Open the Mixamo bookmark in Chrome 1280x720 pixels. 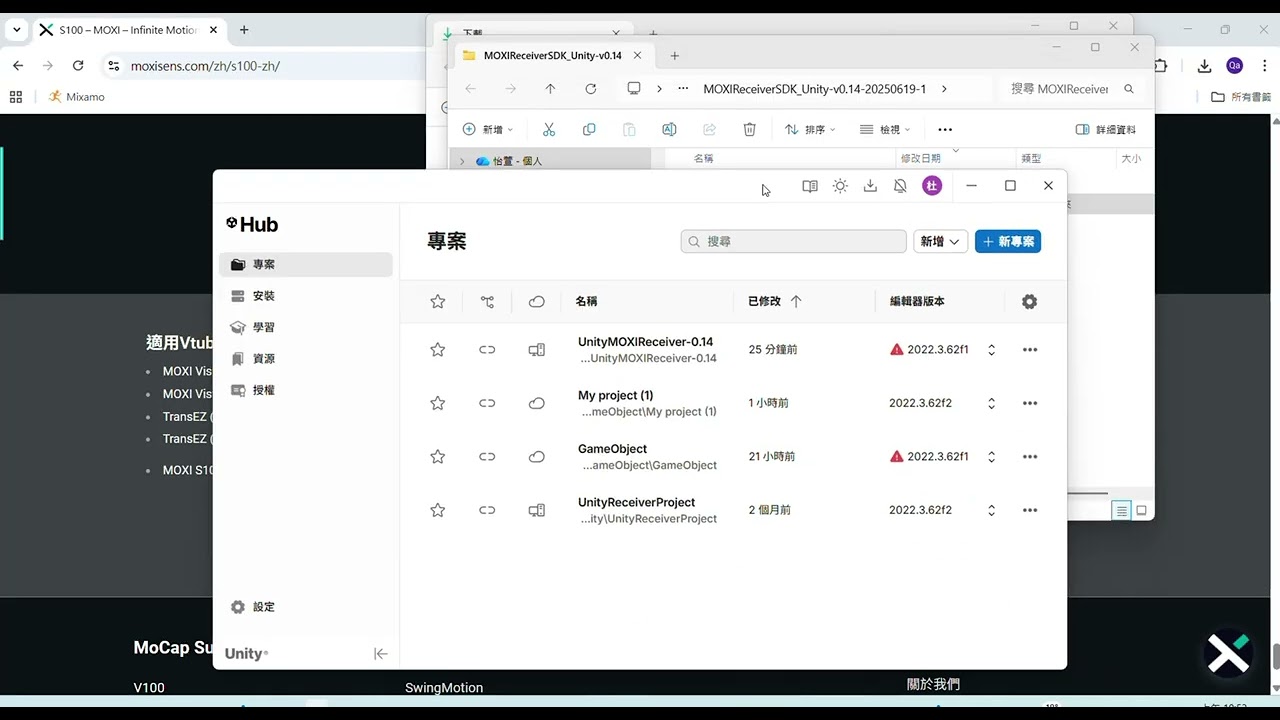[x=77, y=97]
